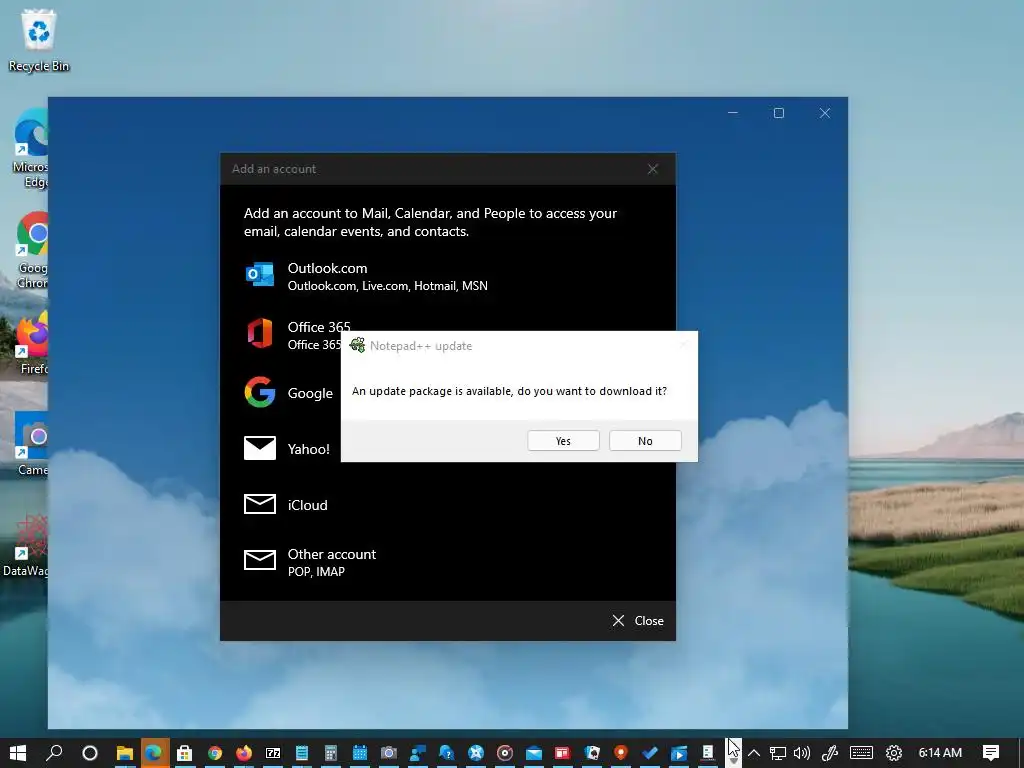Launch Solitaire from the taskbar
This screenshot has width=1024, height=768.
[592, 753]
